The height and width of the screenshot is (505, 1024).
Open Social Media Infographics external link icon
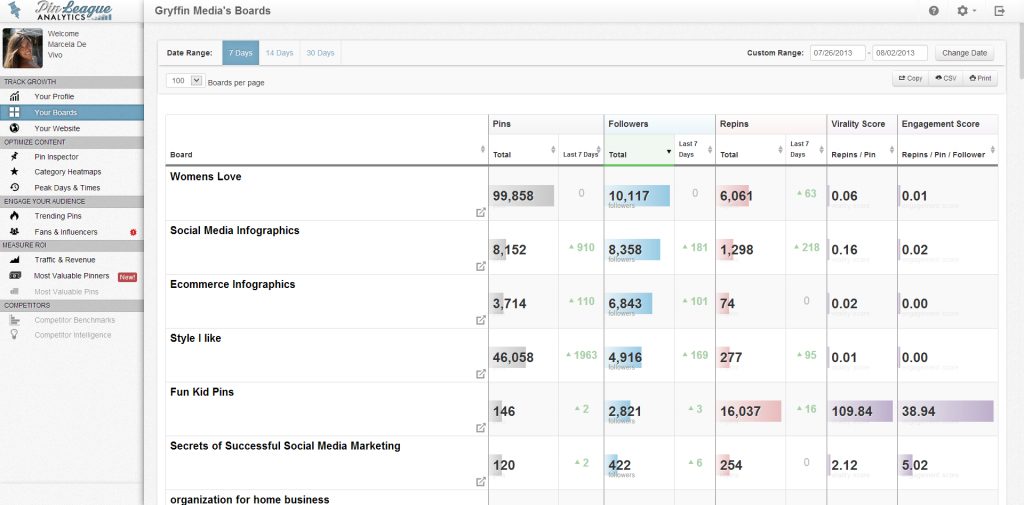481,267
